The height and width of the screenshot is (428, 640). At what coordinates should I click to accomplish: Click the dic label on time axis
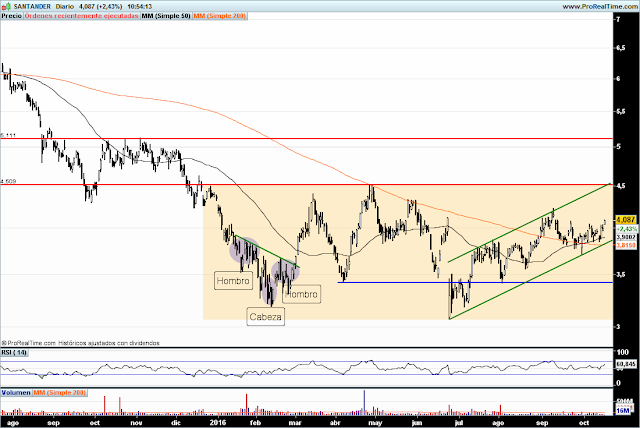176,423
